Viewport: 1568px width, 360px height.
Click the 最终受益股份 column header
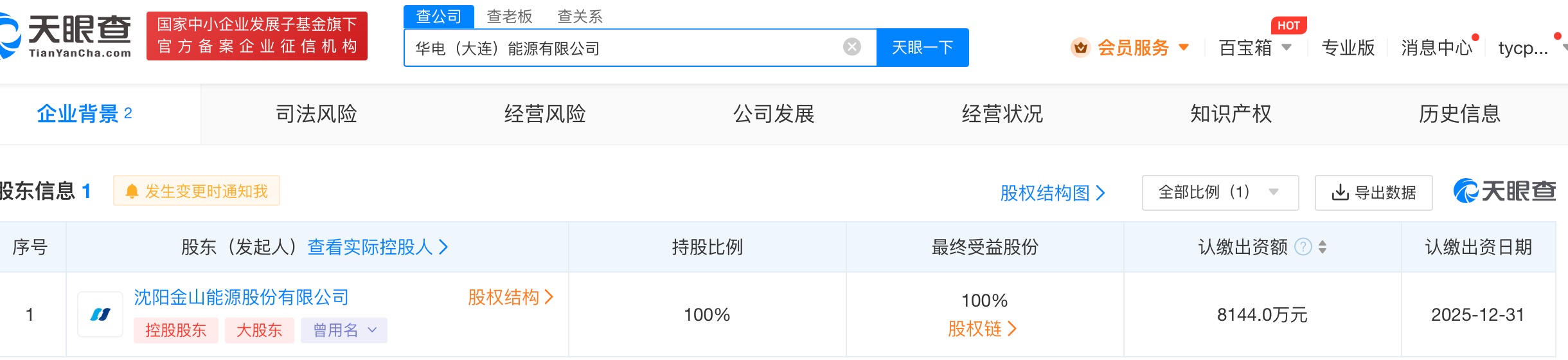pyautogui.click(x=985, y=247)
